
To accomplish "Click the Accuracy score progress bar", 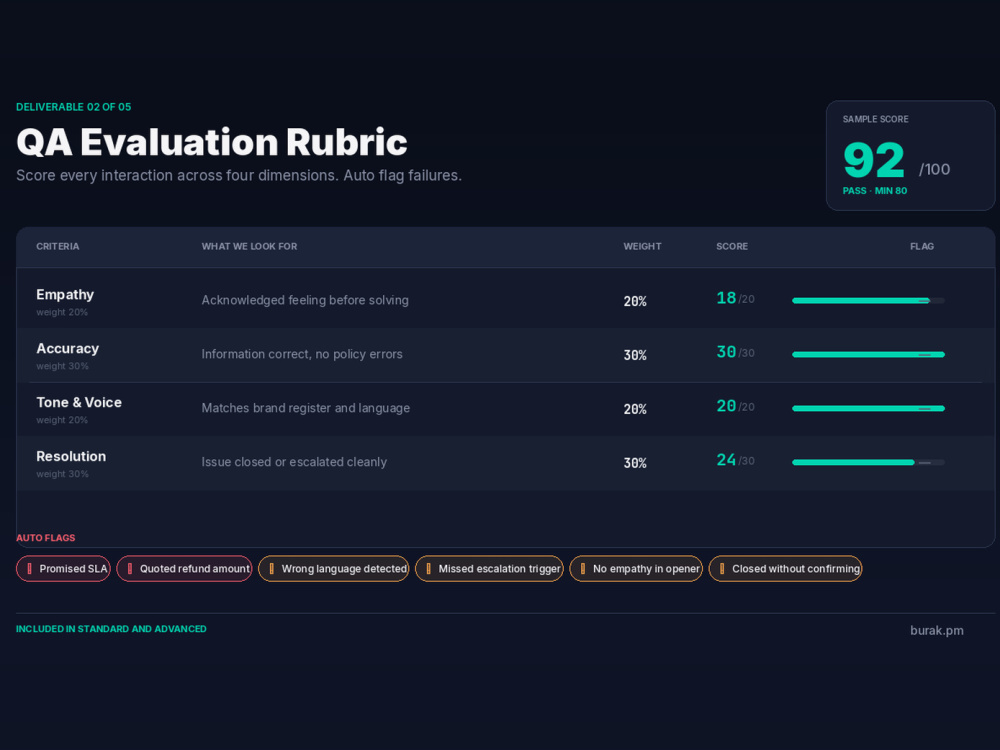I will point(868,355).
